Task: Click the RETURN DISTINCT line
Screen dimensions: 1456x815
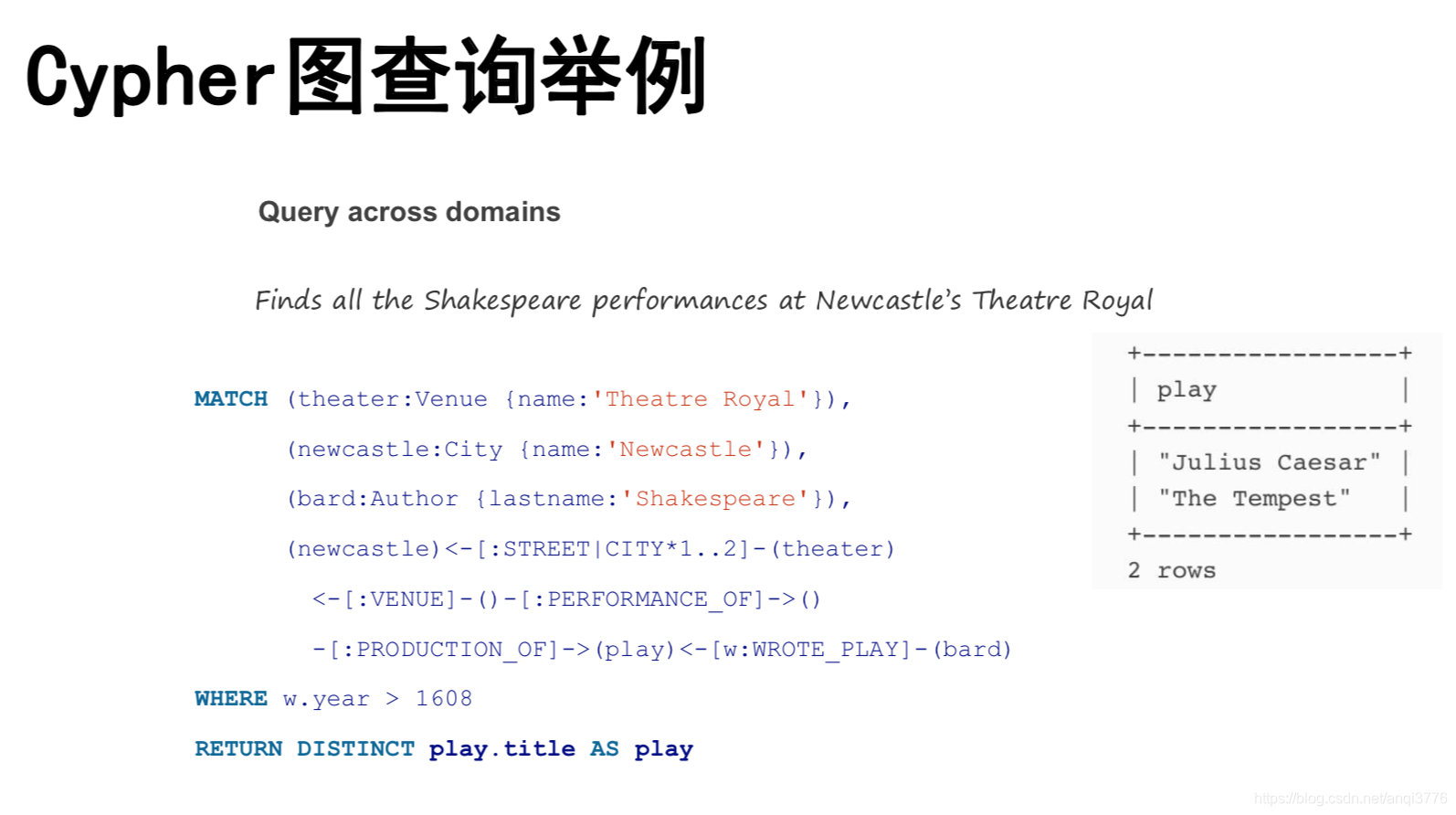Action: coord(444,749)
